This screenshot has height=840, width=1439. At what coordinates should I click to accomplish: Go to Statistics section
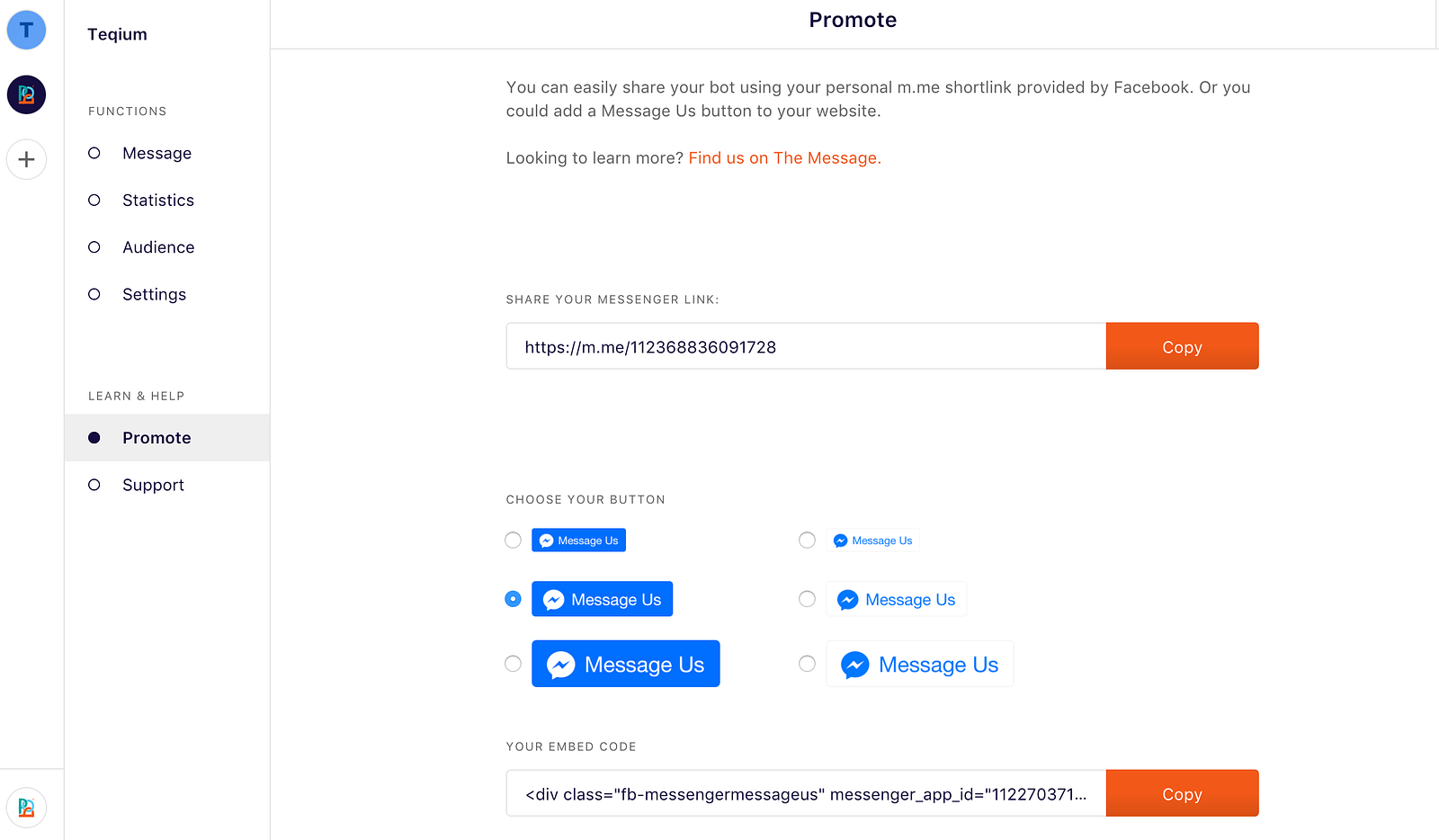pyautogui.click(x=157, y=201)
